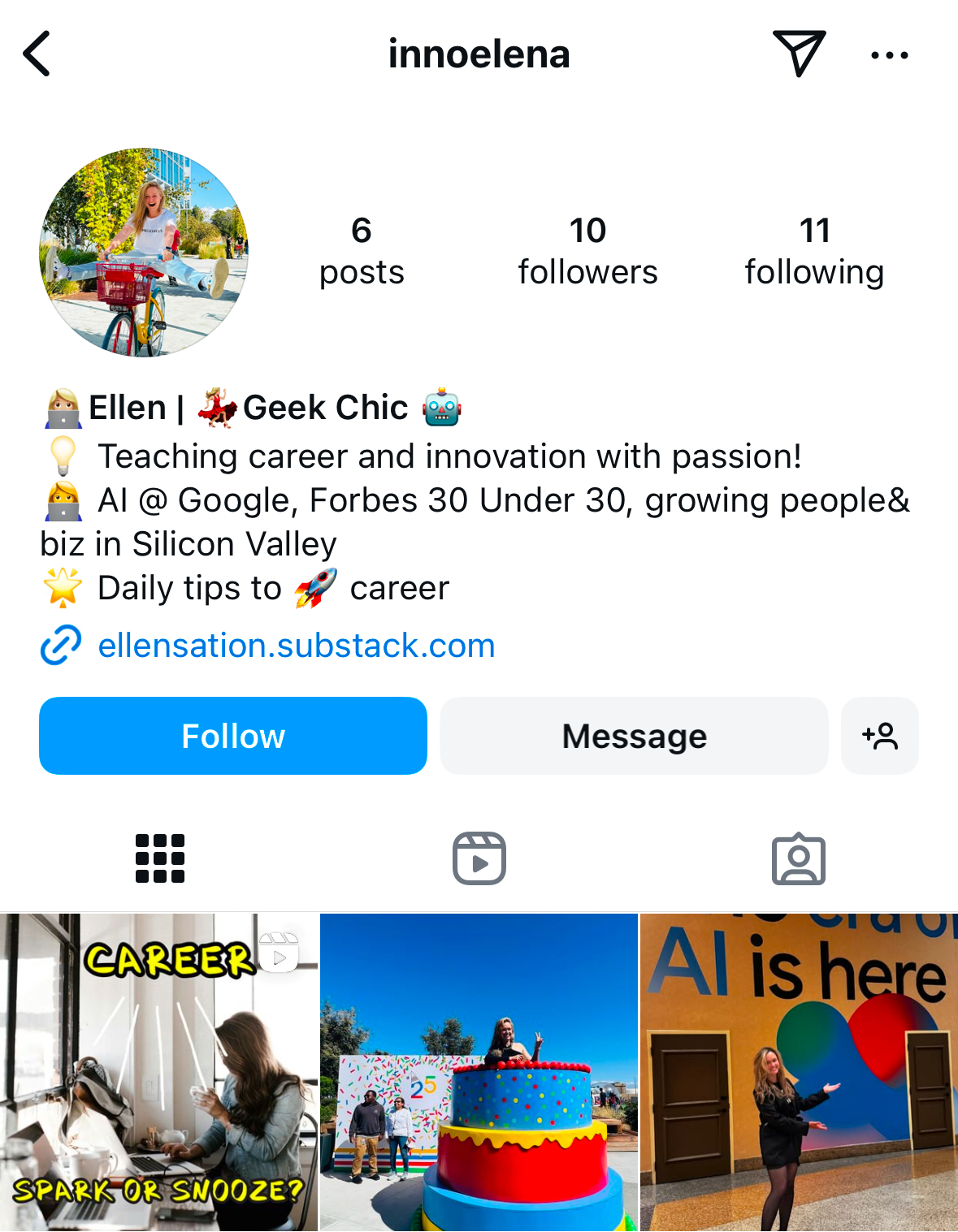Viewport: 958px width, 1232px height.
Task: Open ellensation.substack.com link
Action: point(297,646)
